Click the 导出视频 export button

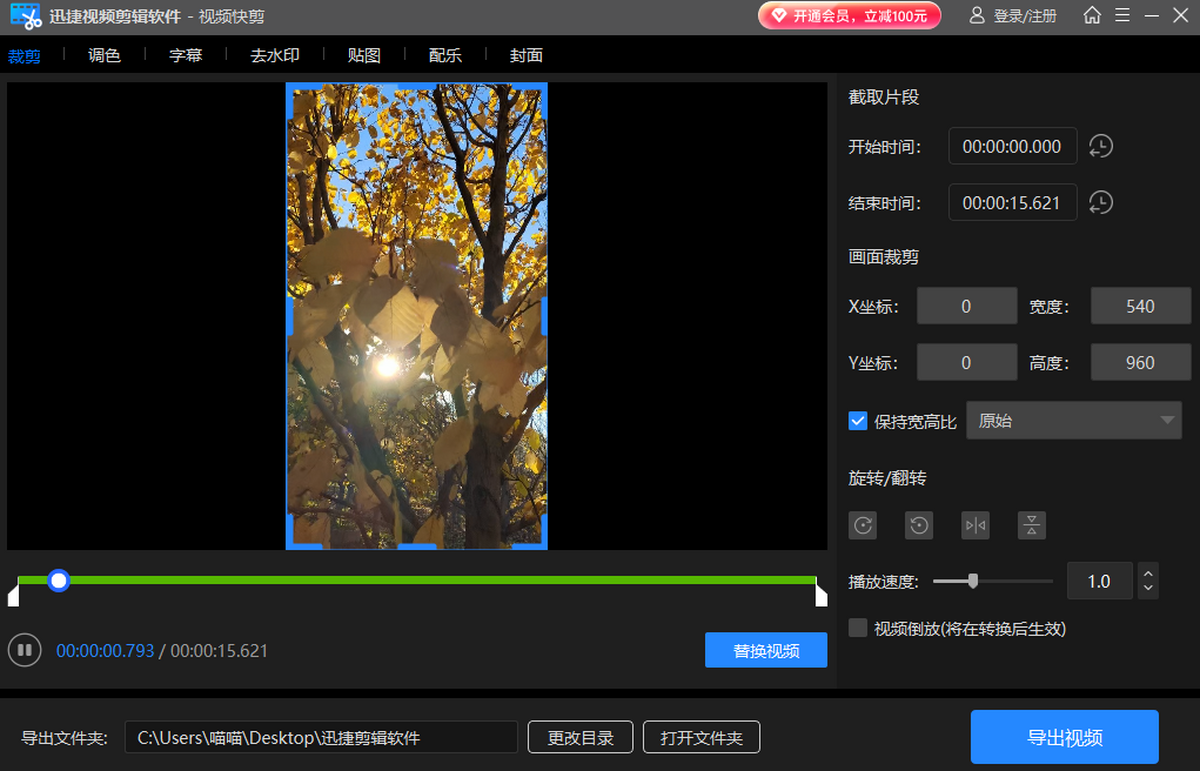pos(1064,738)
